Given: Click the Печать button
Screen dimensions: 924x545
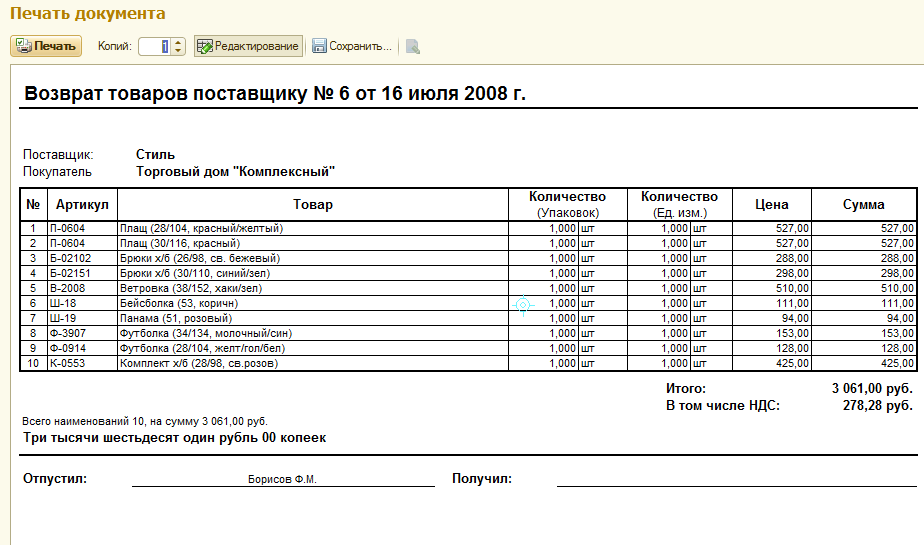Looking at the screenshot, I should (46, 46).
